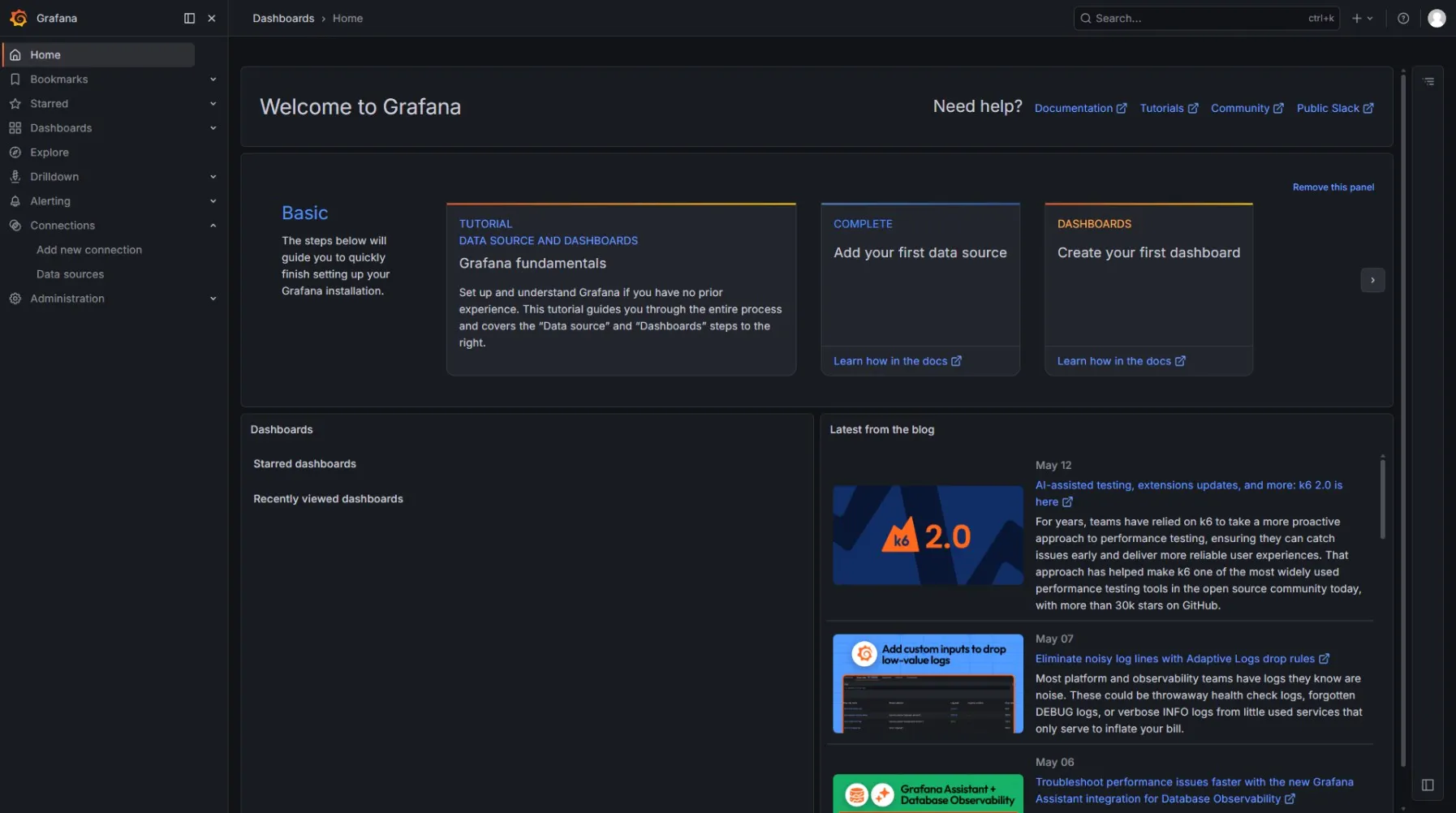Image resolution: width=1456 pixels, height=813 pixels.
Task: Click the panel icon at bottom of right rail
Action: point(1428,785)
